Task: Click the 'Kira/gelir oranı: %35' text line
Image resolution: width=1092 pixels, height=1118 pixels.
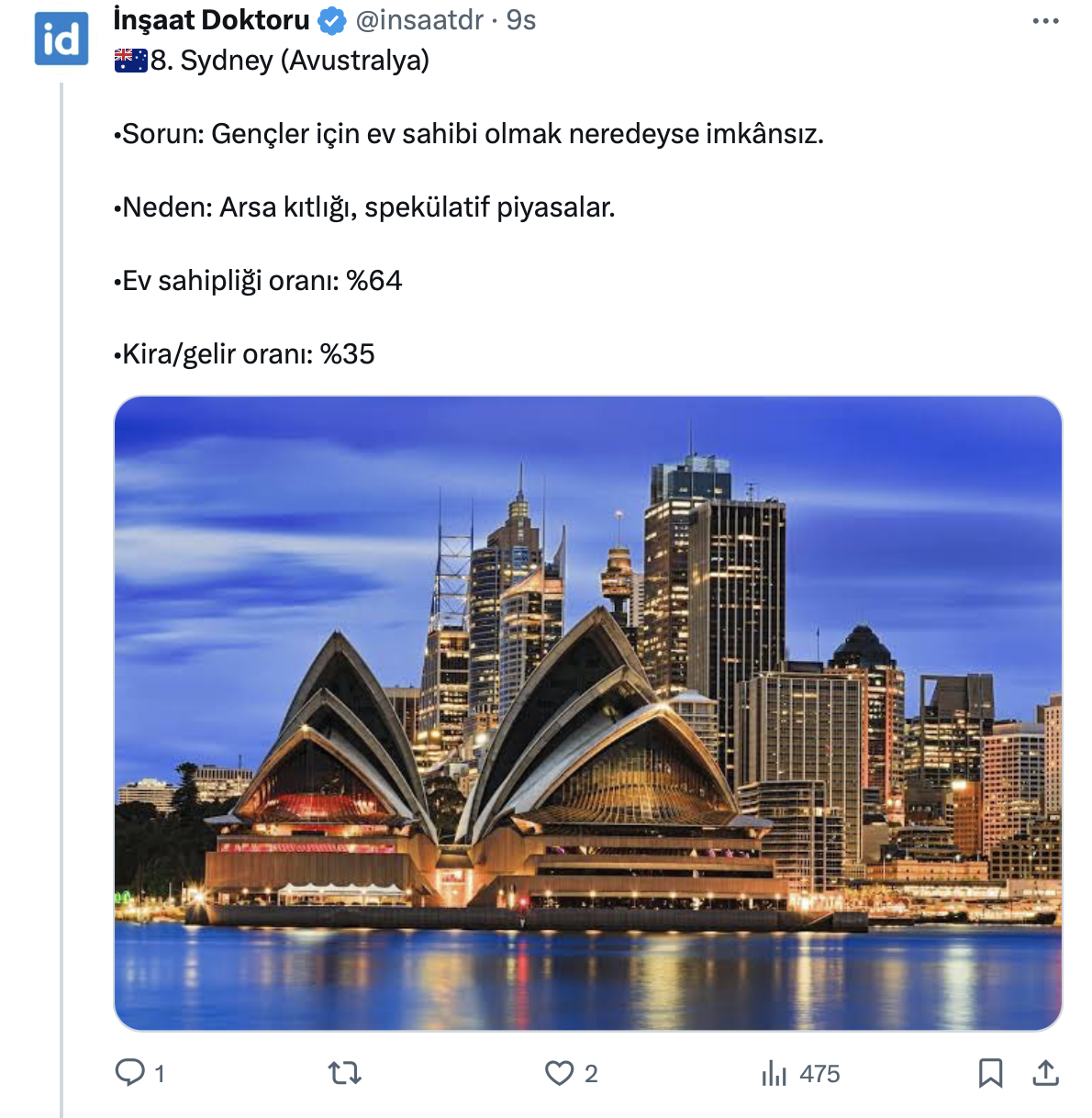Action: (x=246, y=354)
